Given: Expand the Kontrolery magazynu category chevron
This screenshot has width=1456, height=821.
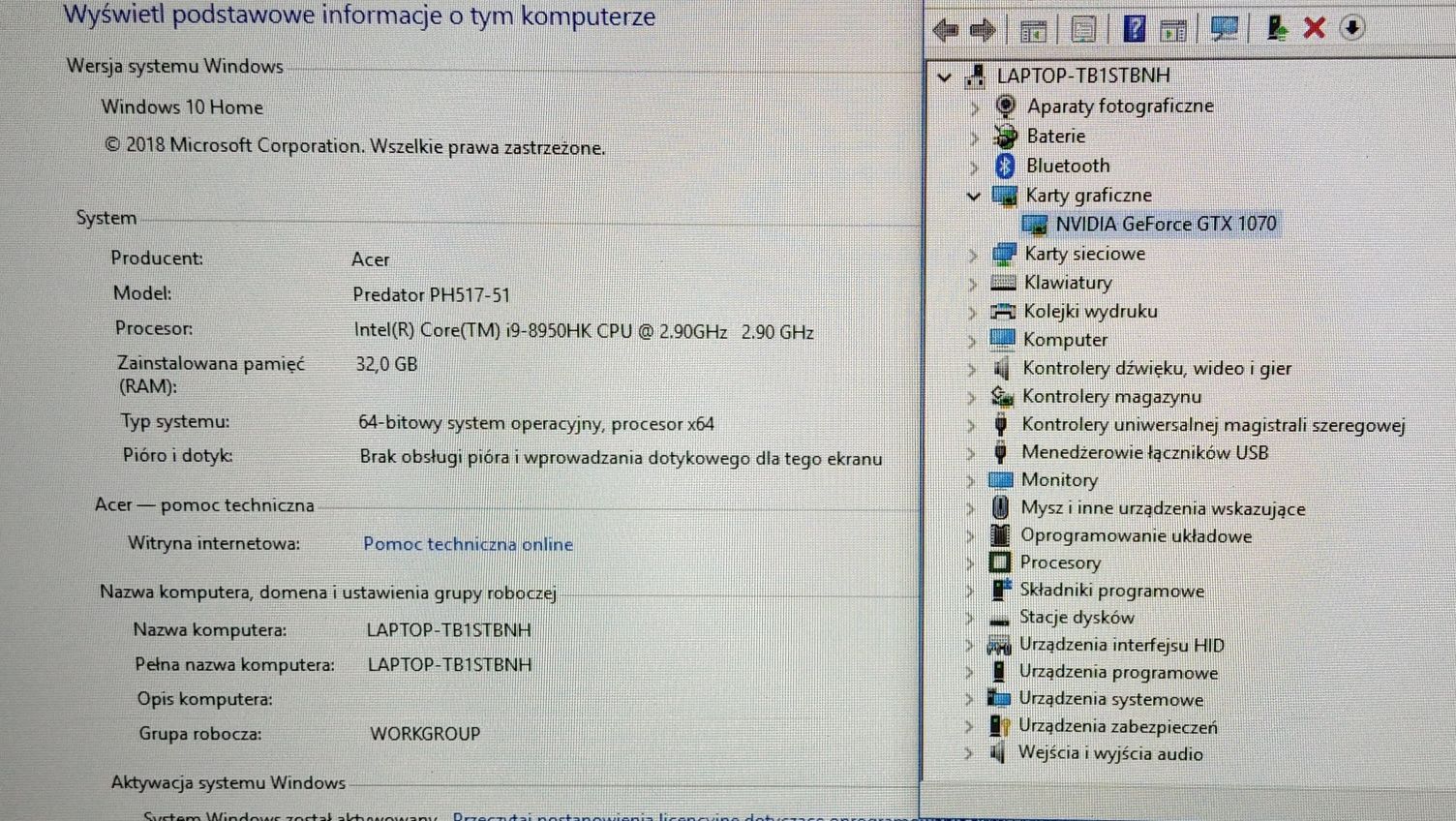Looking at the screenshot, I should 972,397.
